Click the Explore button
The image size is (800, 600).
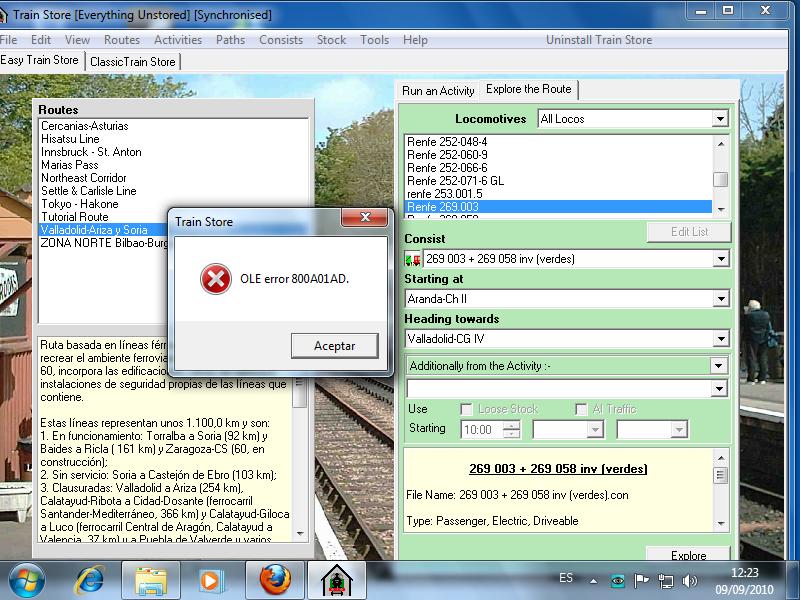pyautogui.click(x=688, y=555)
